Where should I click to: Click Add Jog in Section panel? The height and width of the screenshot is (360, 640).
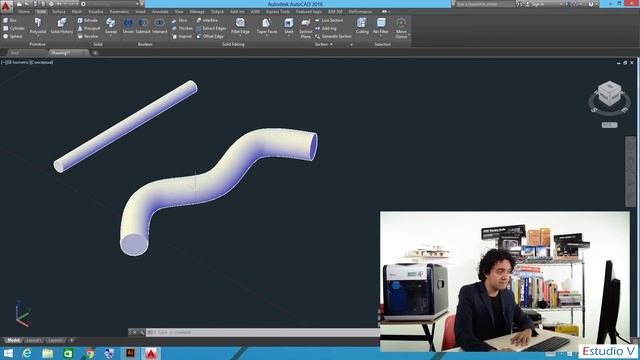point(326,28)
